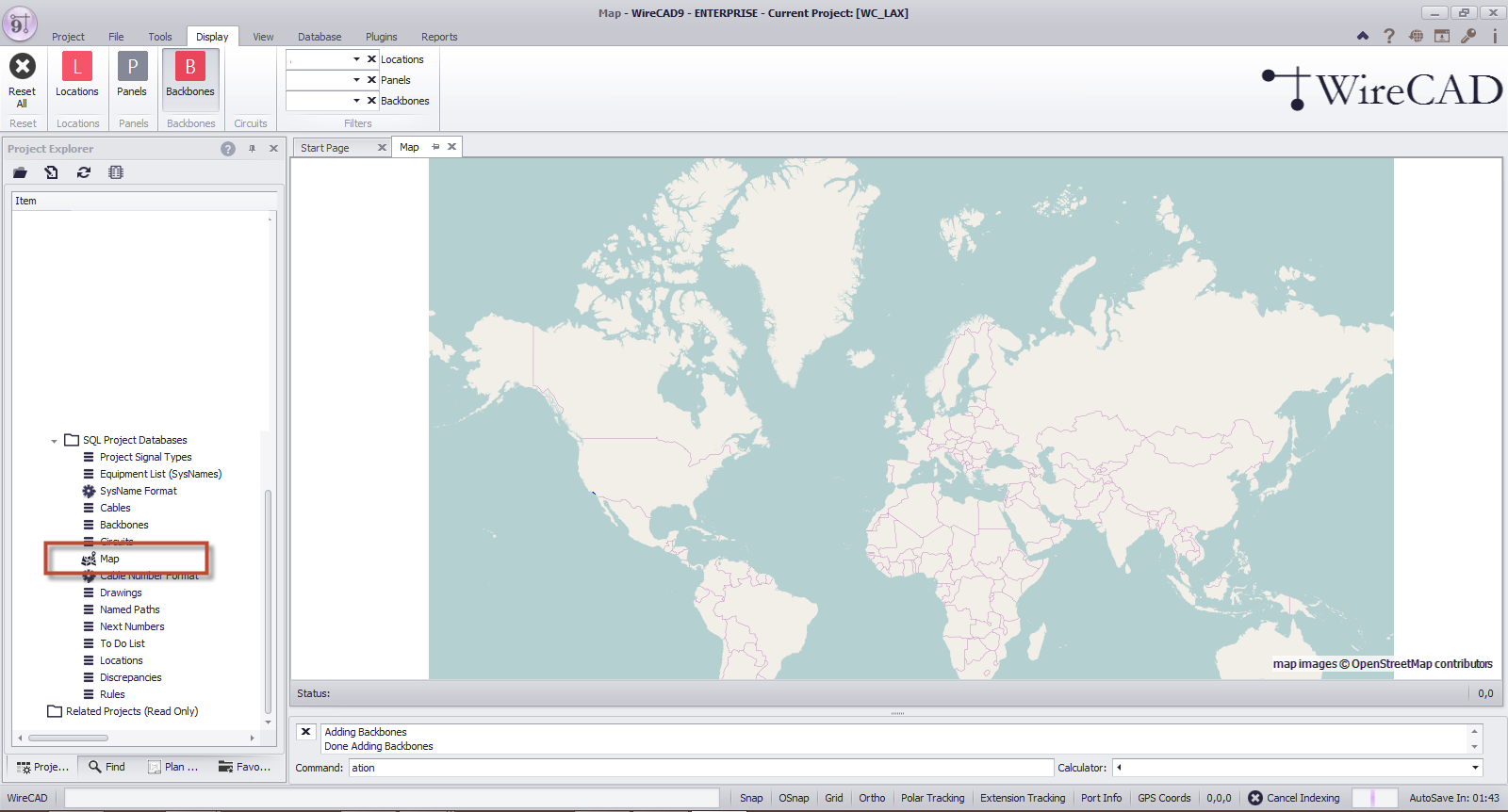Click the refresh icon in Project Explorer

(x=84, y=172)
